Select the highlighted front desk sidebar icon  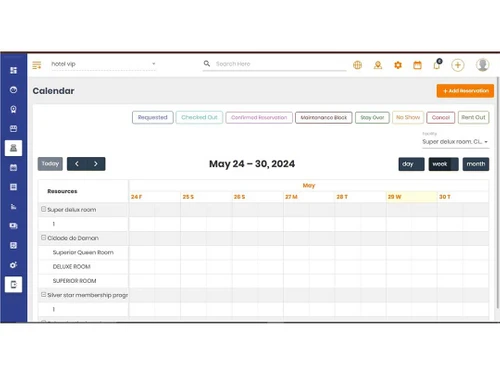13,148
